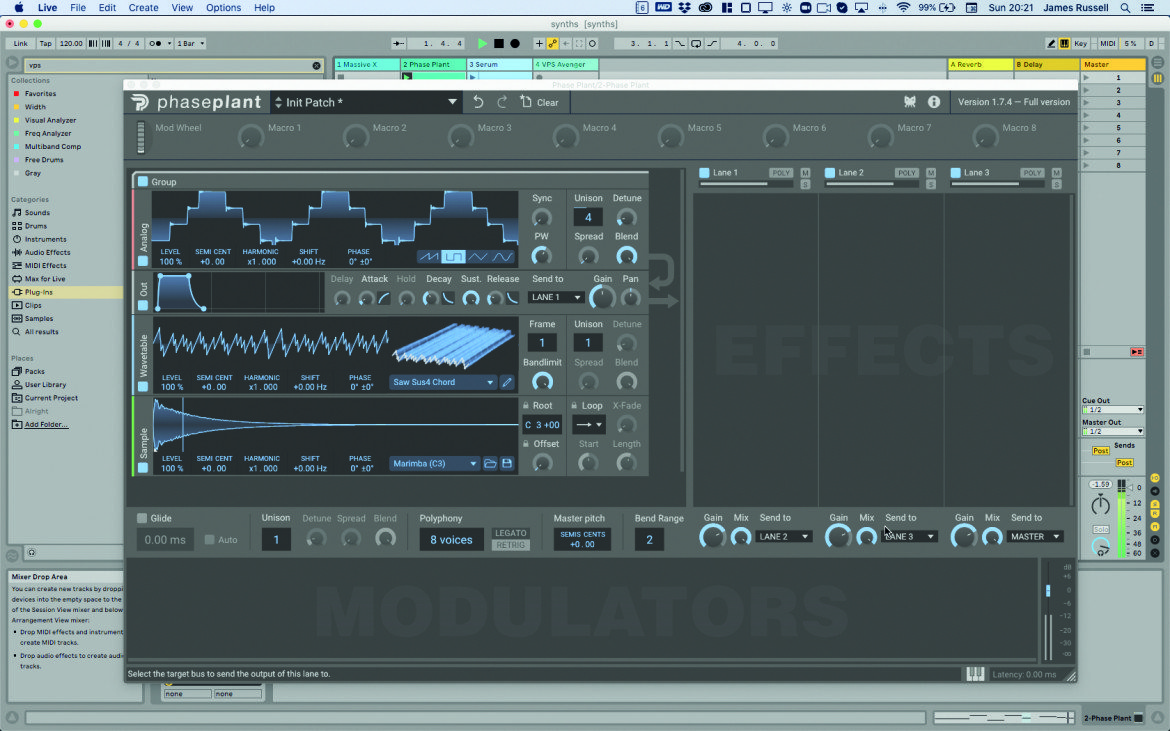
Task: Open the sample folder browse icon
Action: [x=490, y=463]
